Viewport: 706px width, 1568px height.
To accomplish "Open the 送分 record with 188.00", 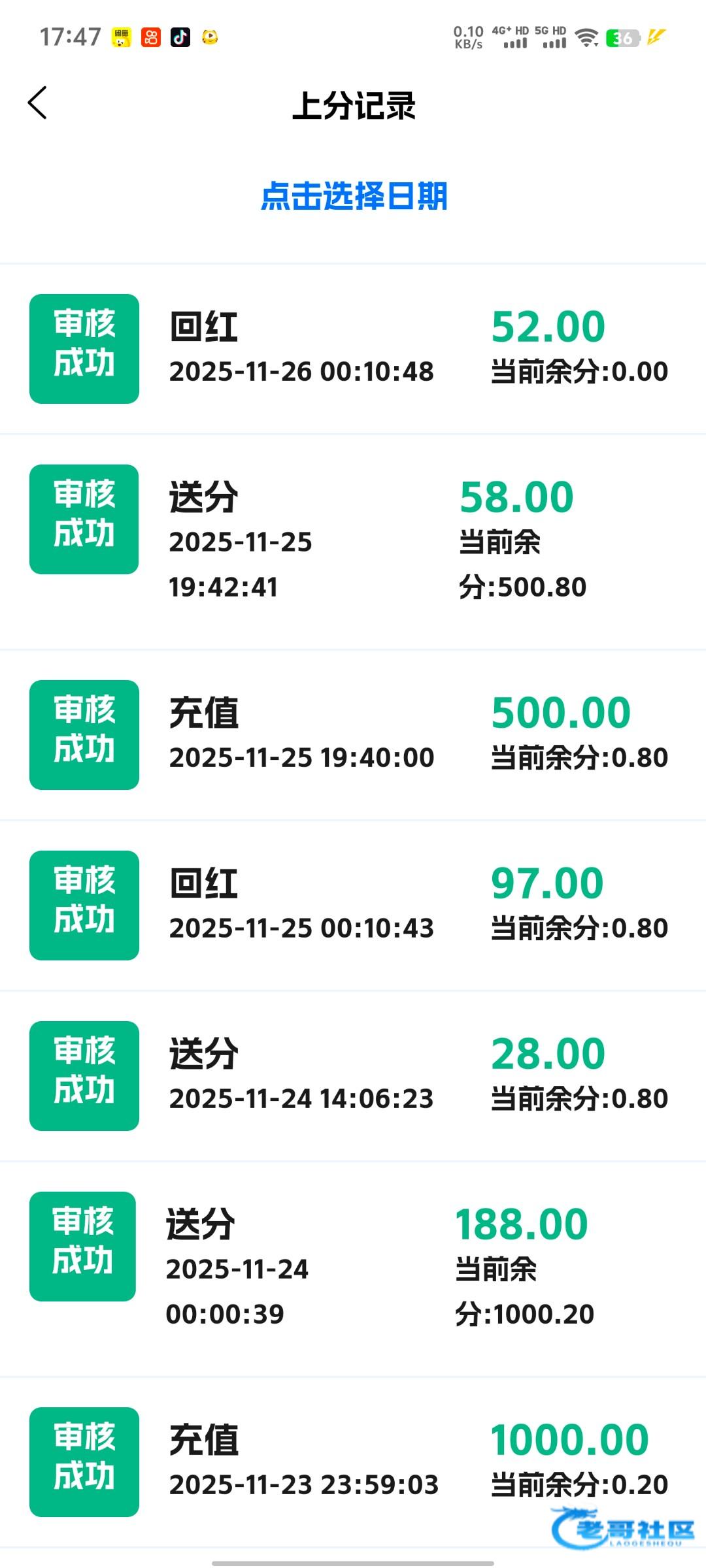I will tap(353, 1268).
